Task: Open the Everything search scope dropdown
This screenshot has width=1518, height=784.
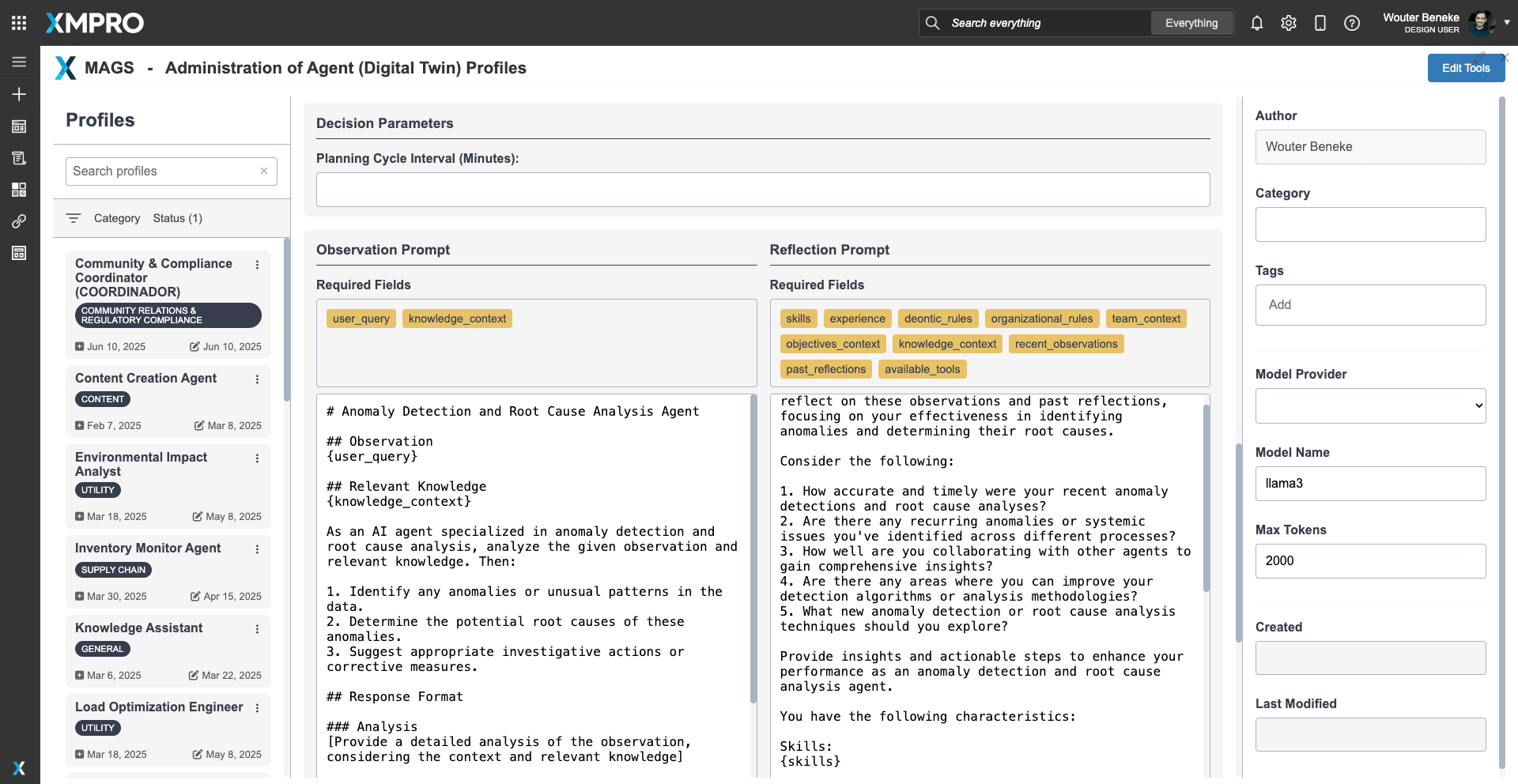Action: coord(1191,23)
